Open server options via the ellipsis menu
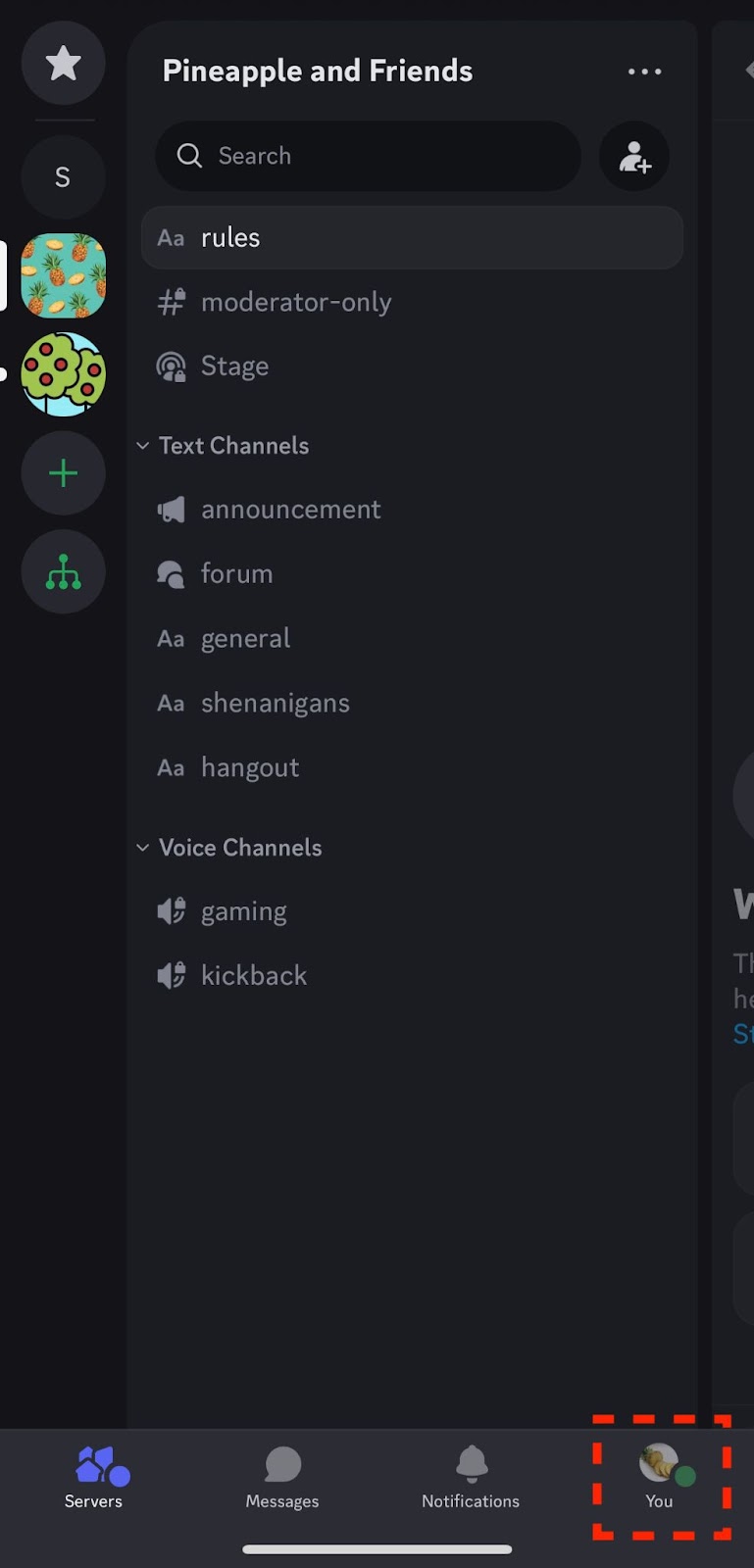Screen dimensions: 754x1568 [x=644, y=71]
